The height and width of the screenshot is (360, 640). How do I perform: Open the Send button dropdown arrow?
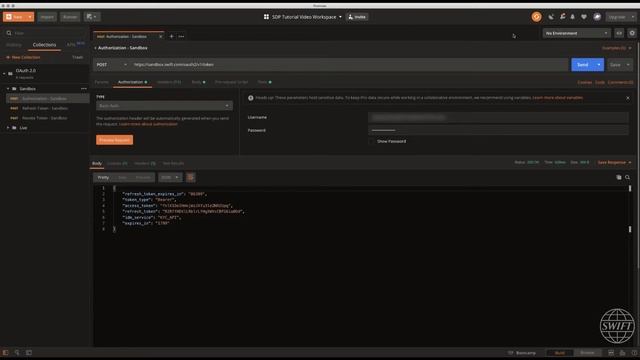coord(599,64)
